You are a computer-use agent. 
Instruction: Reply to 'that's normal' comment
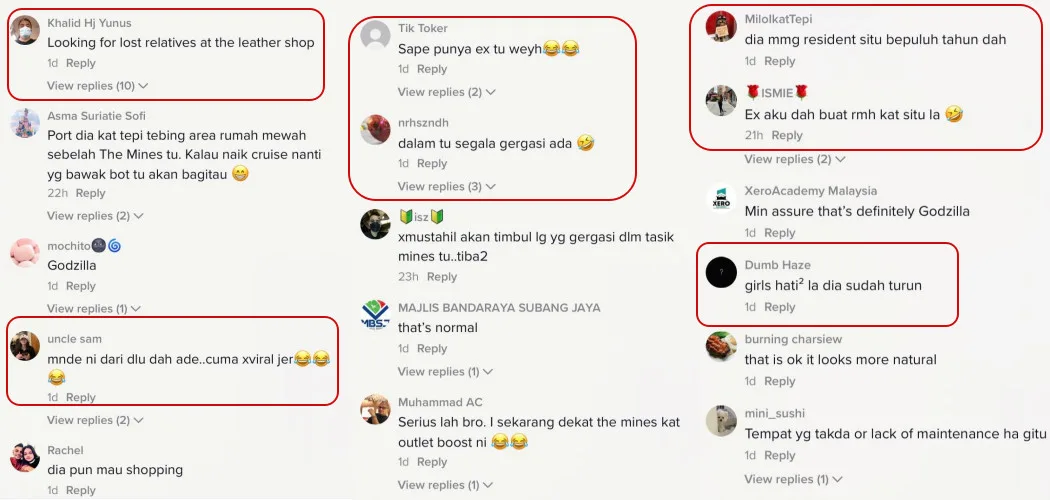(x=432, y=349)
